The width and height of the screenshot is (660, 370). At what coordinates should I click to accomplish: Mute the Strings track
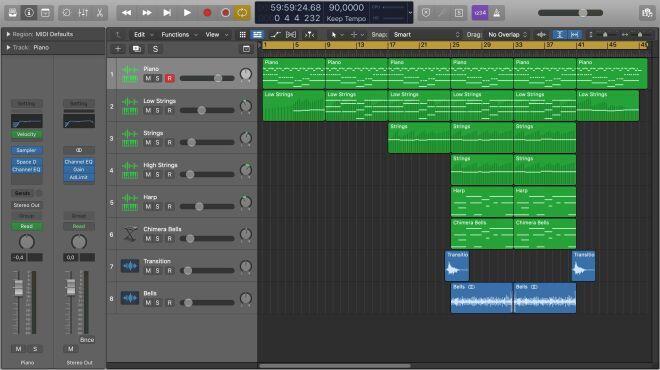148,142
